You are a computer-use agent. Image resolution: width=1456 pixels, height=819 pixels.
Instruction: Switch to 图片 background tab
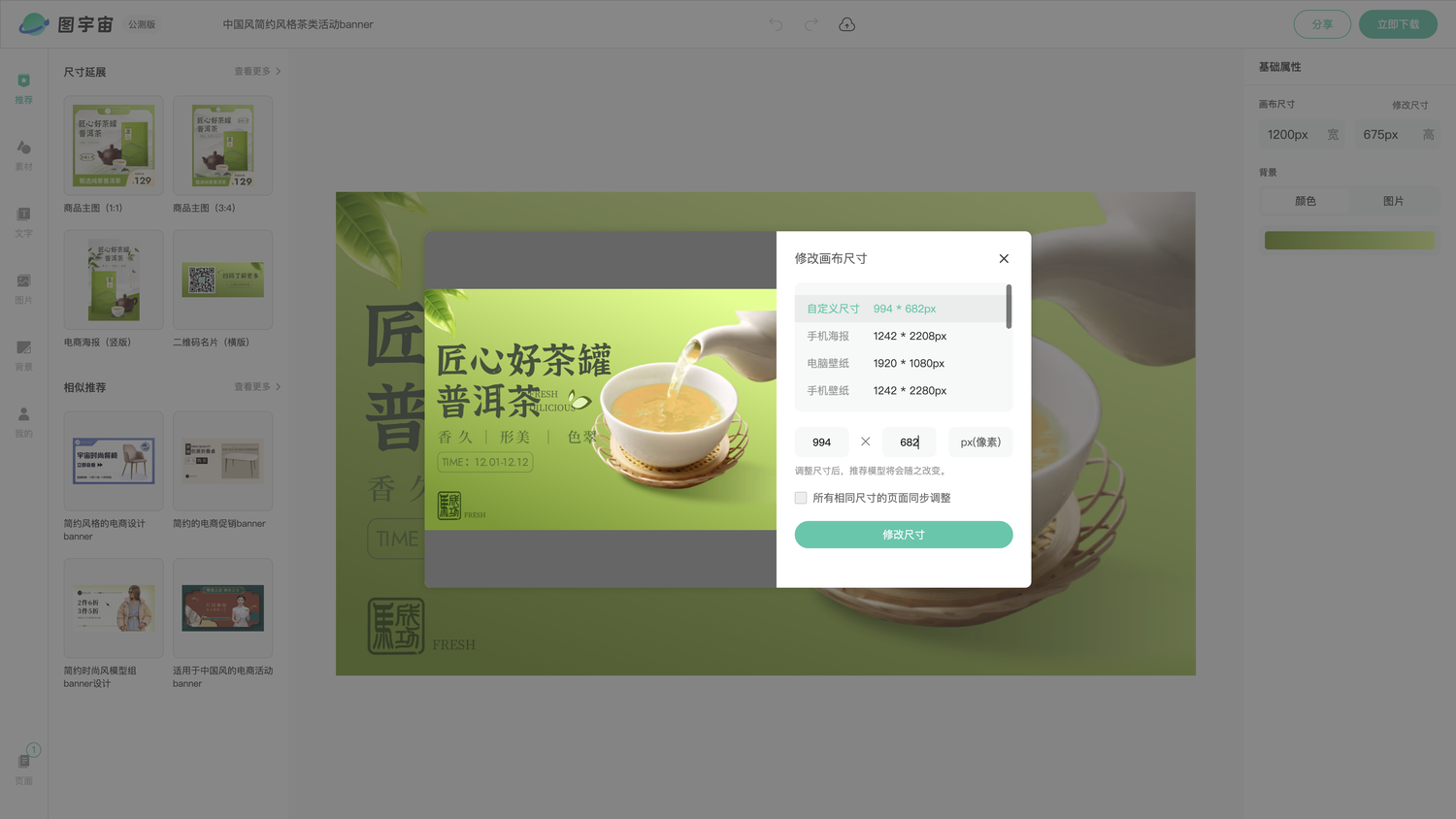point(1393,201)
